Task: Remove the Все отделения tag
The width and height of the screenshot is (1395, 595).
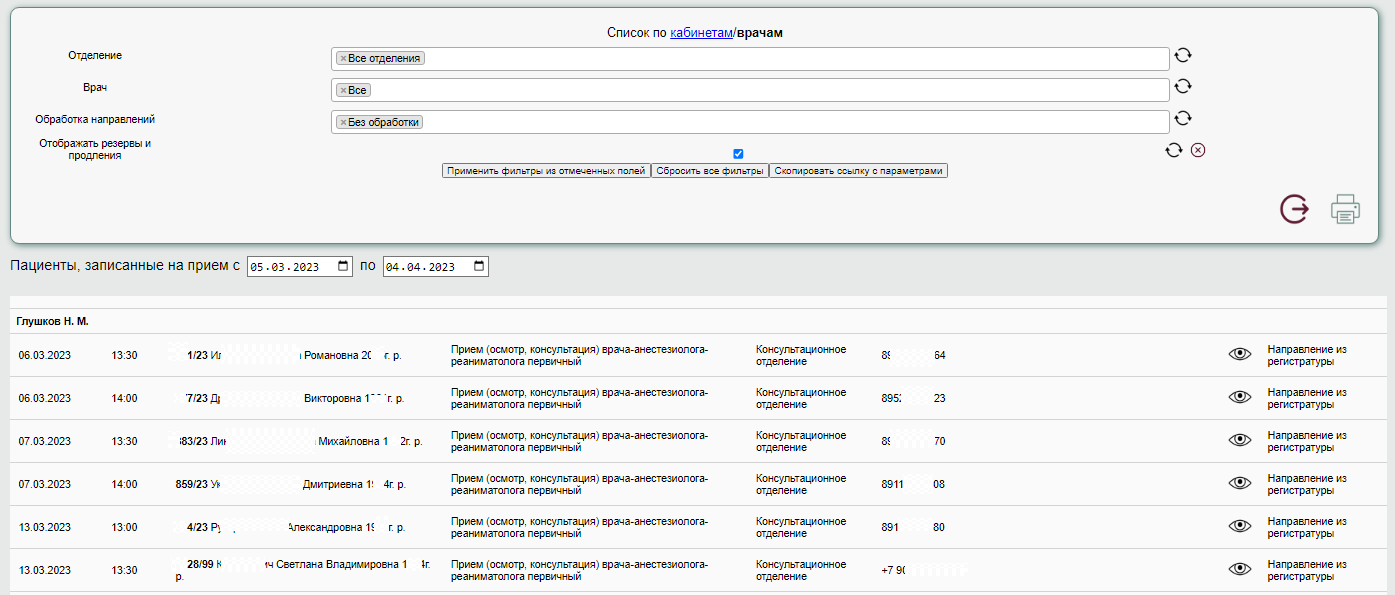Action: click(343, 59)
